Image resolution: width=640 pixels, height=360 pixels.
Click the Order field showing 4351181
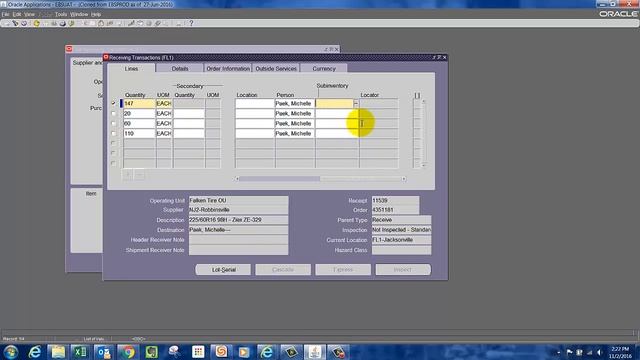395,210
